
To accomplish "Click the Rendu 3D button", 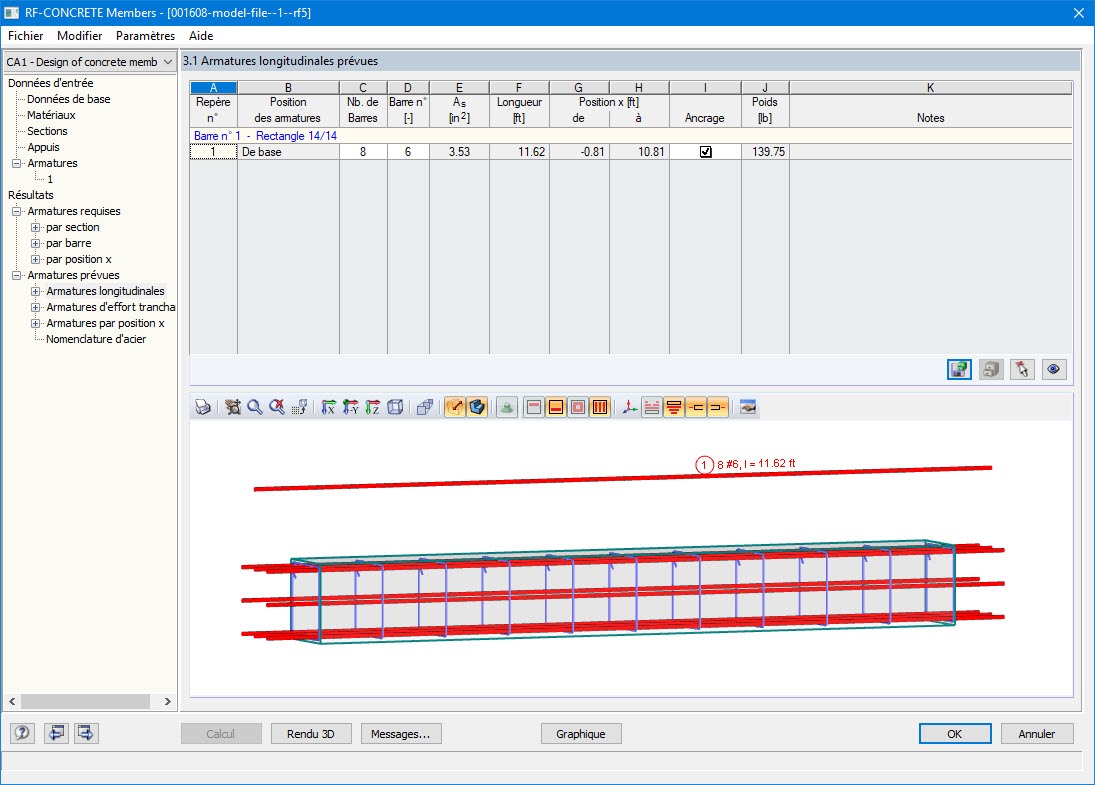I will (x=311, y=734).
